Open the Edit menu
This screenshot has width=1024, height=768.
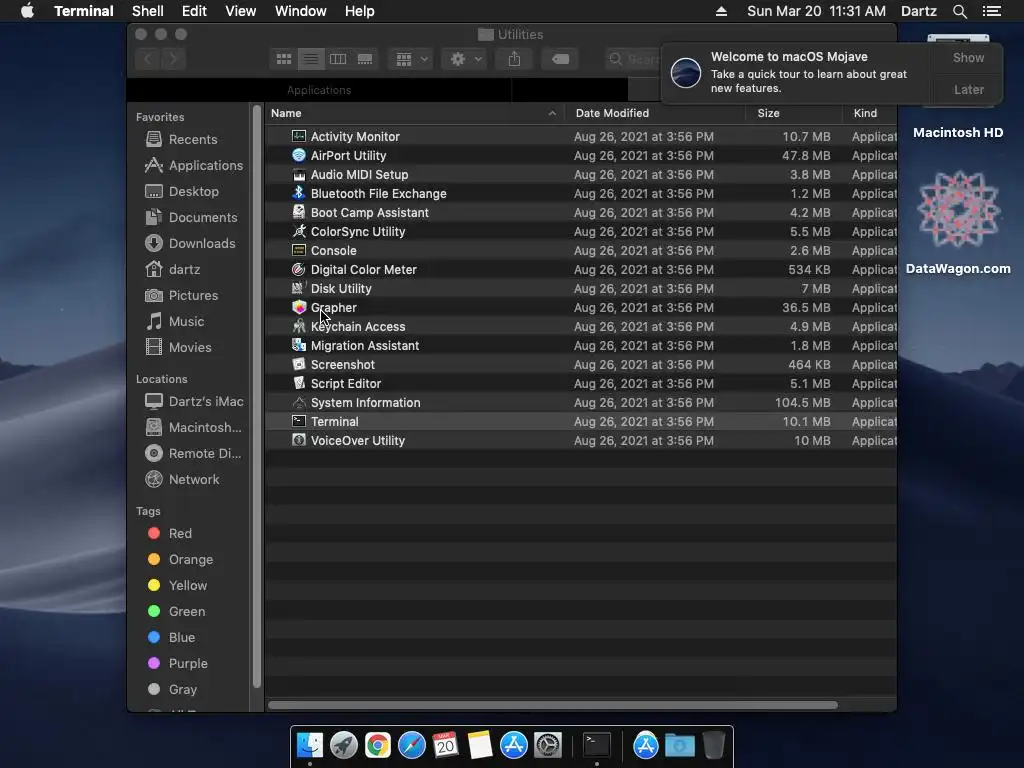coord(194,11)
